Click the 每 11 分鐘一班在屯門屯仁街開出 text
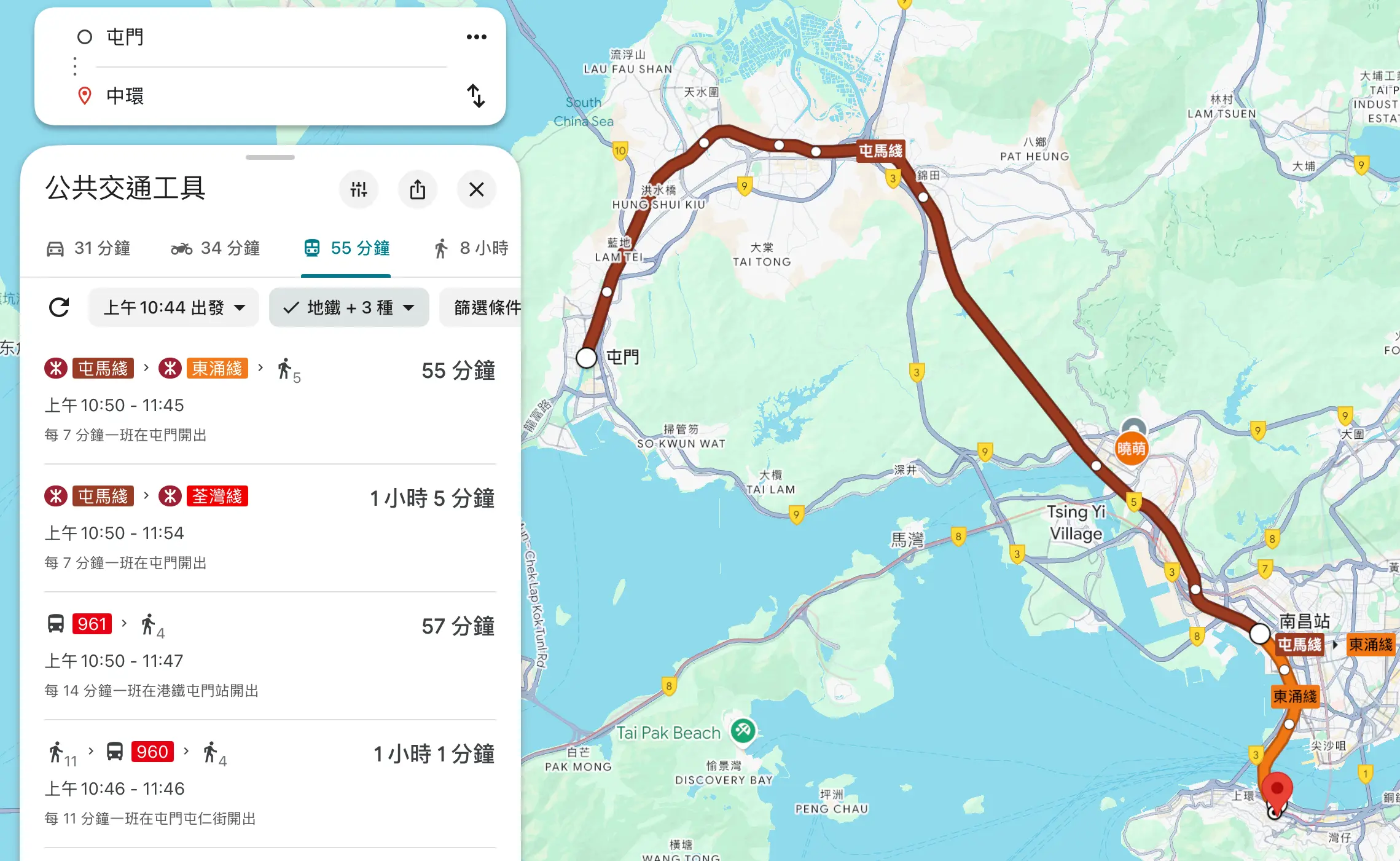The width and height of the screenshot is (1400, 861). point(150,819)
